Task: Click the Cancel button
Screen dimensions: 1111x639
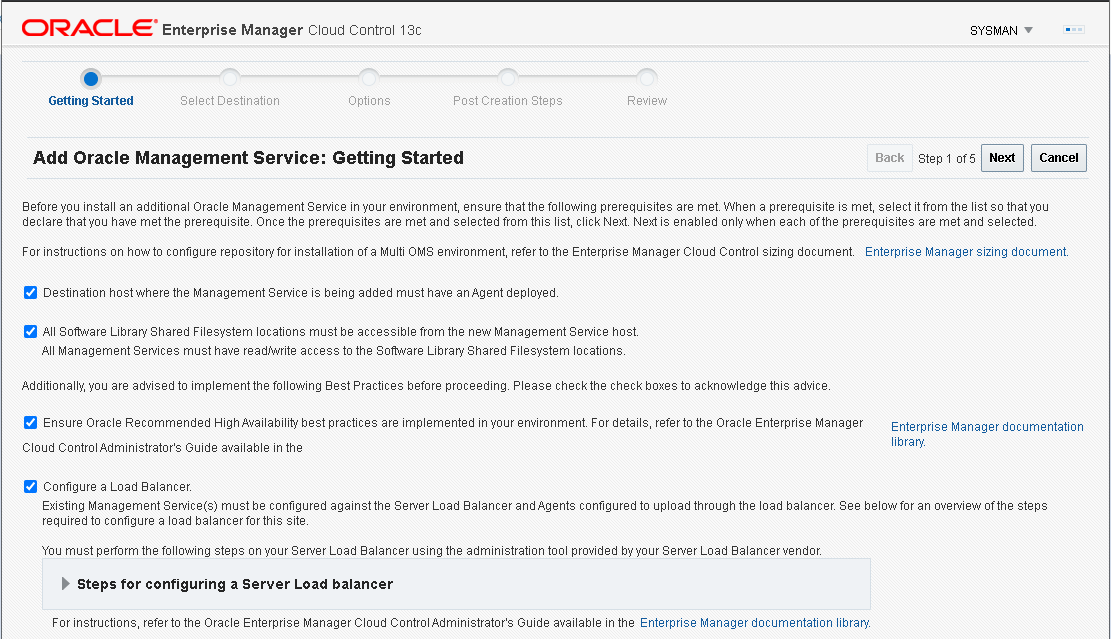Action: (x=1058, y=157)
